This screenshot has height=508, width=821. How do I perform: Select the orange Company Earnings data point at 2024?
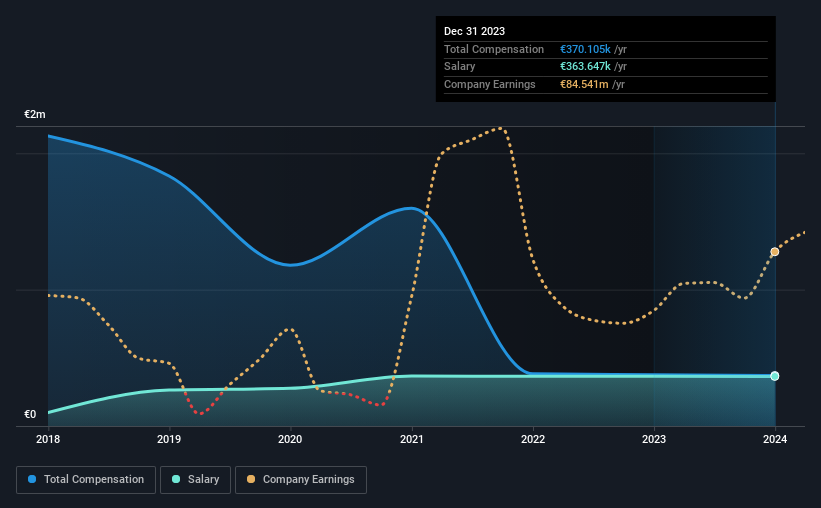pyautogui.click(x=775, y=252)
